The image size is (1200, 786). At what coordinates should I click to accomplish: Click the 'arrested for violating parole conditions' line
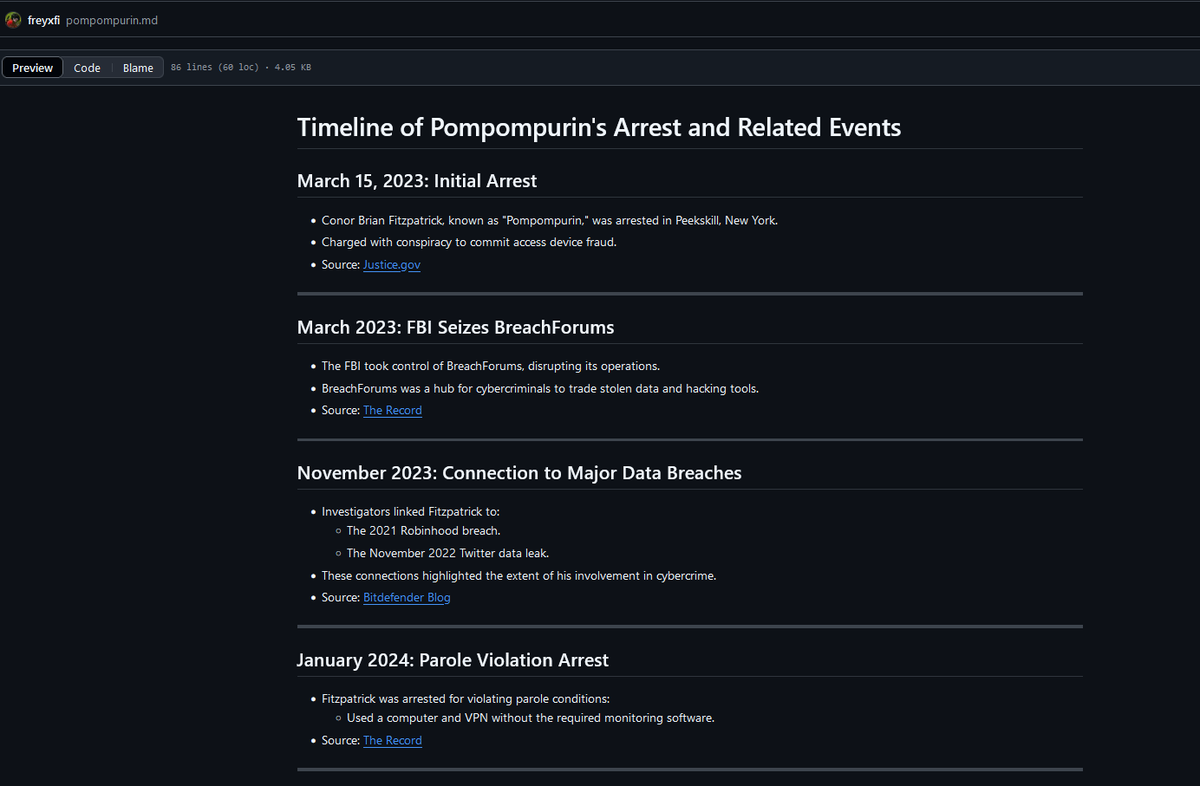[466, 699]
